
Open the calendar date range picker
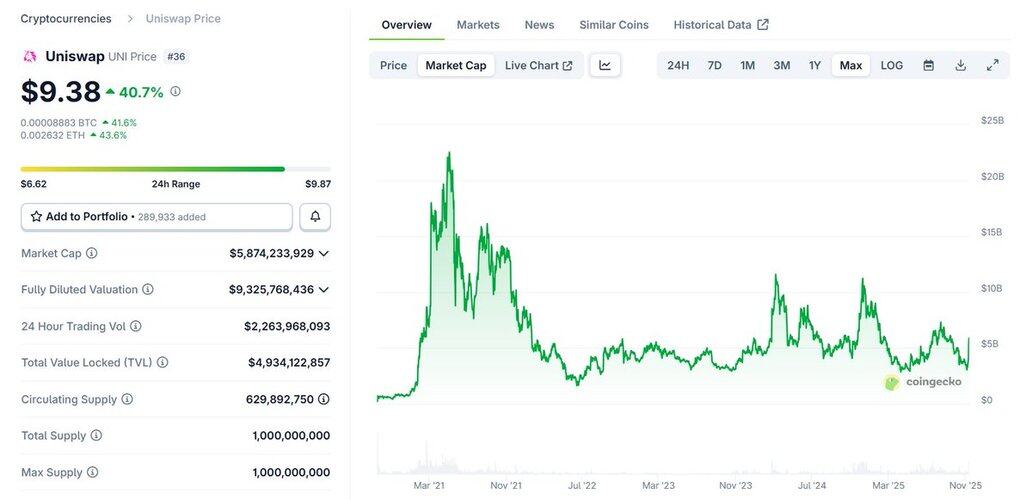tap(928, 65)
